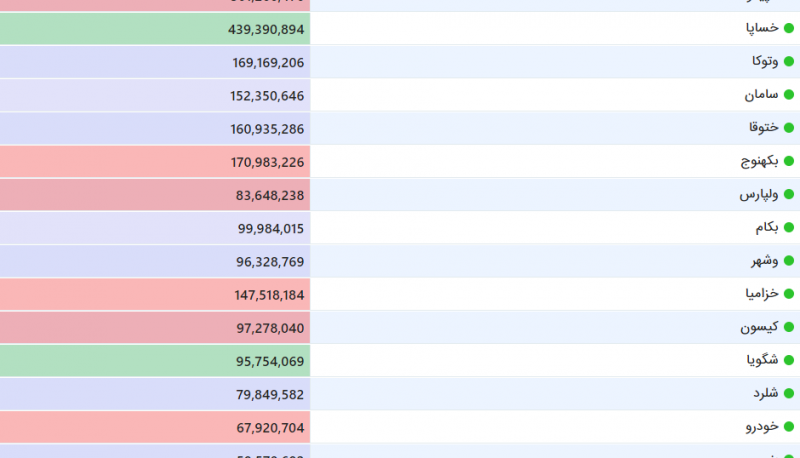
Task: Open the خساپا symbol
Action: coord(762,28)
